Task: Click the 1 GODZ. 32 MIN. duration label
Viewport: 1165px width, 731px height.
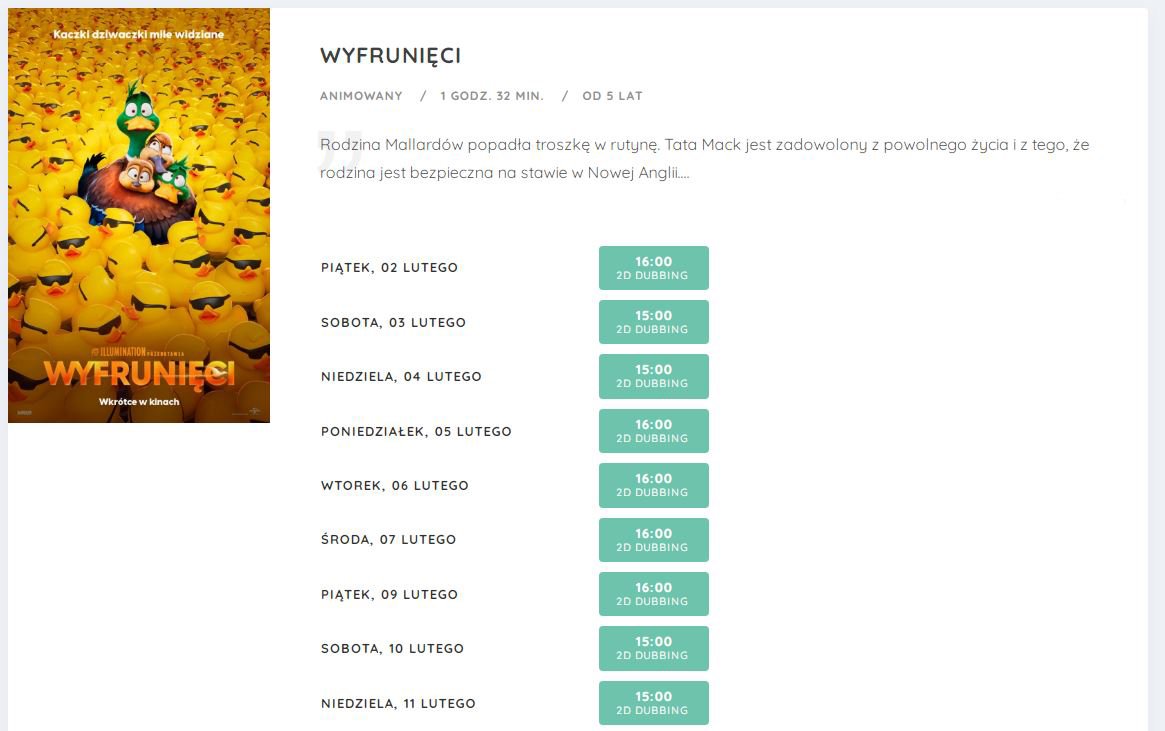Action: (492, 96)
